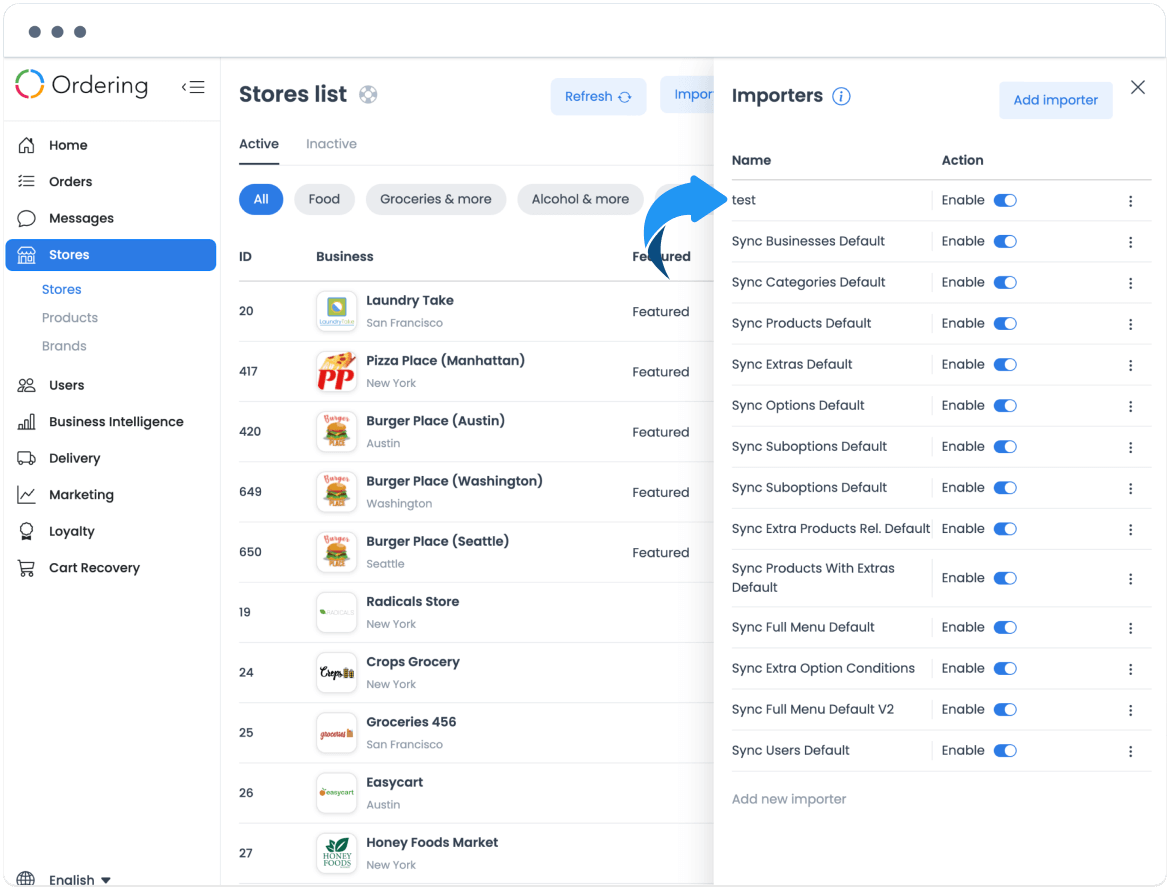The image size is (1170, 890).
Task: Switch to the Inactive stores tab
Action: (331, 144)
